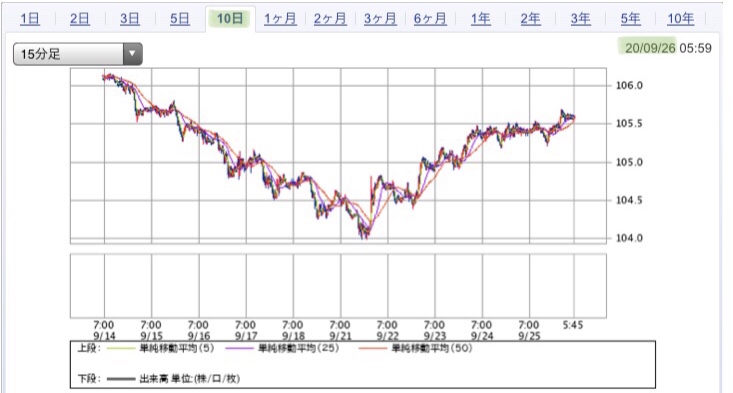Click the 単純移動平均(25) legend entry
Image resolution: width=733 pixels, height=393 pixels.
pyautogui.click(x=298, y=348)
